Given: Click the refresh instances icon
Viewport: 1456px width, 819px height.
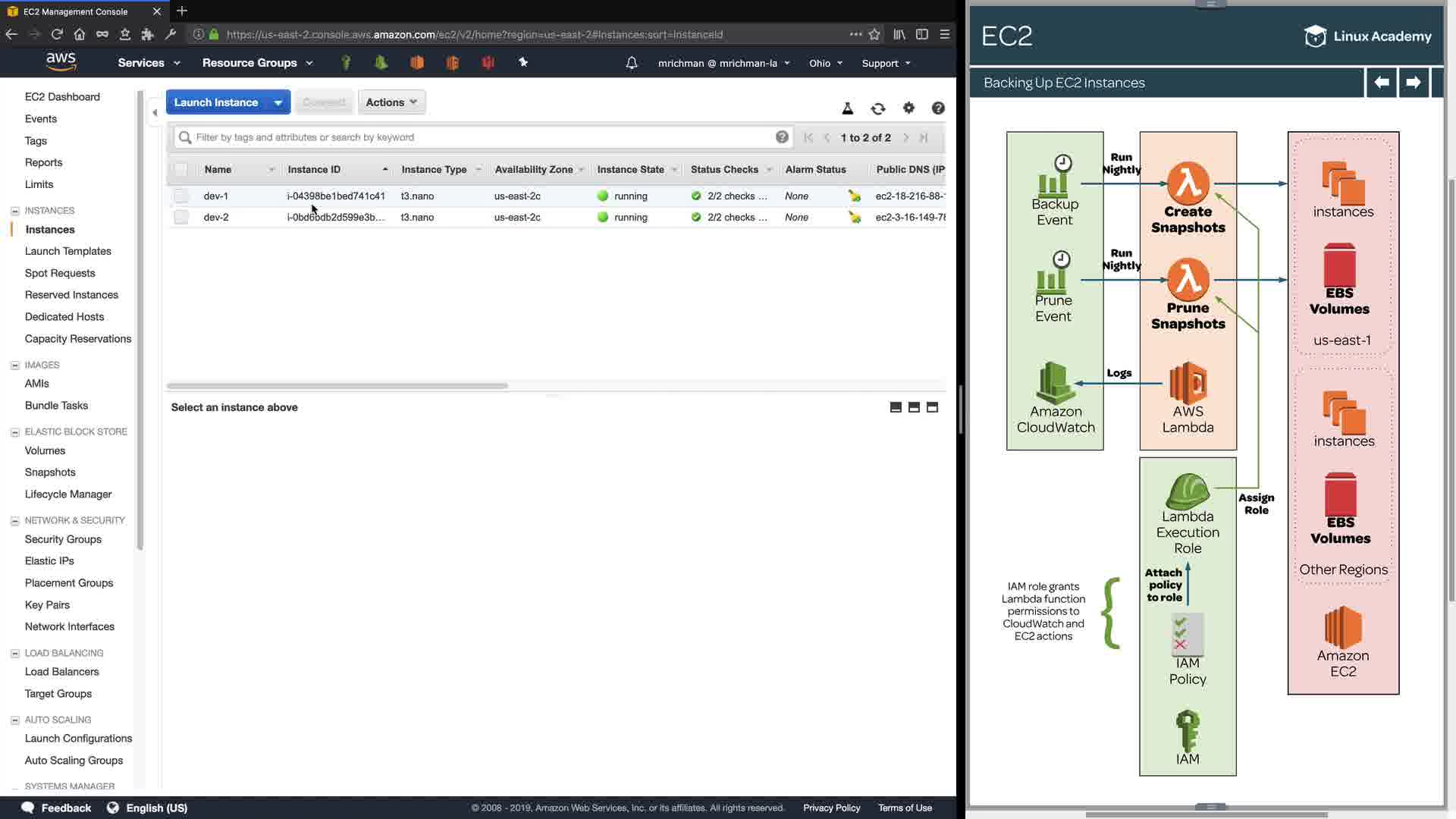Looking at the screenshot, I should (877, 108).
